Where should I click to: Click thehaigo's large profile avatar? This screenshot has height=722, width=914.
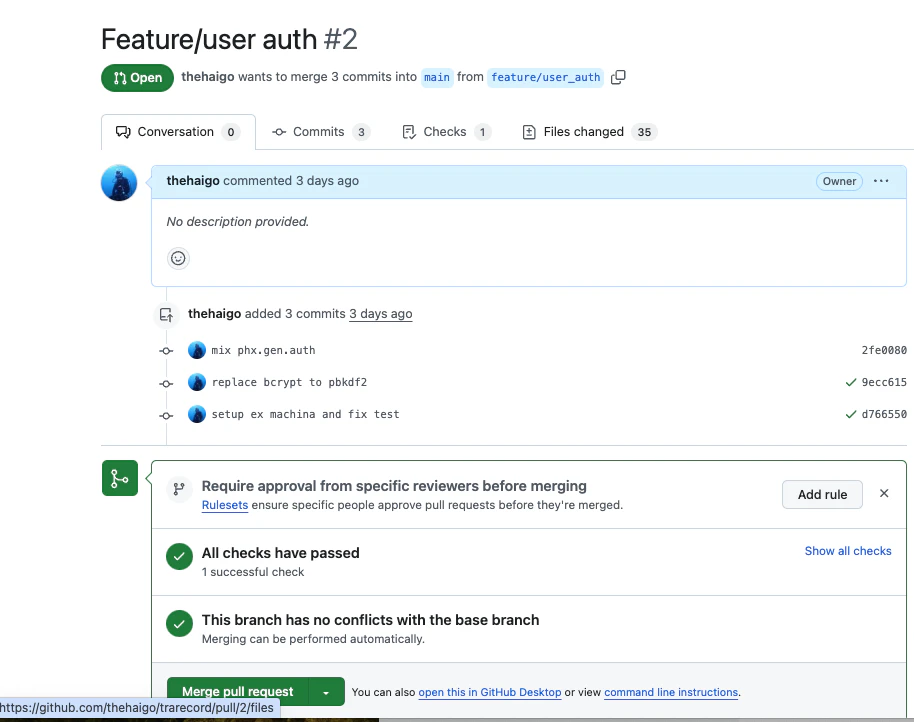(x=119, y=182)
